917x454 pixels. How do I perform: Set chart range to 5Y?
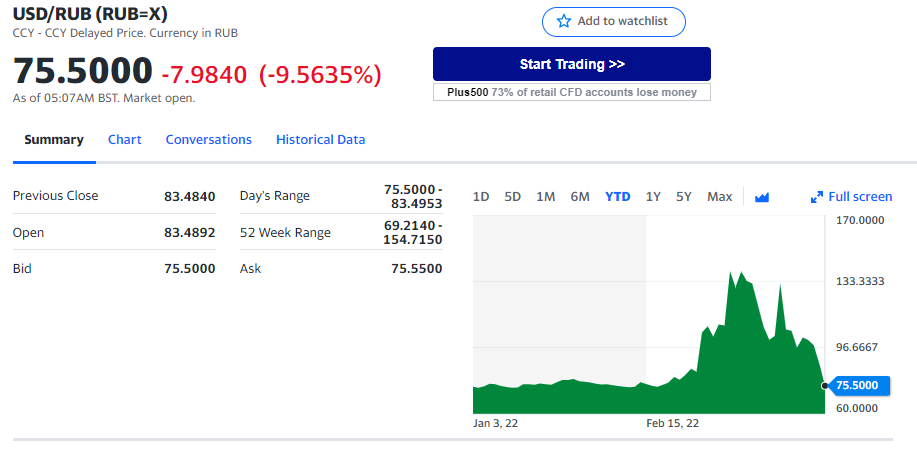coord(684,197)
